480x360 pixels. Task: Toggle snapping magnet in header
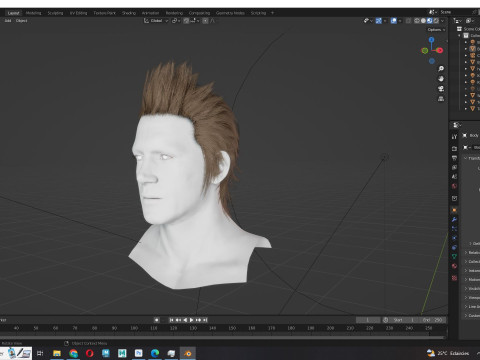coord(186,21)
